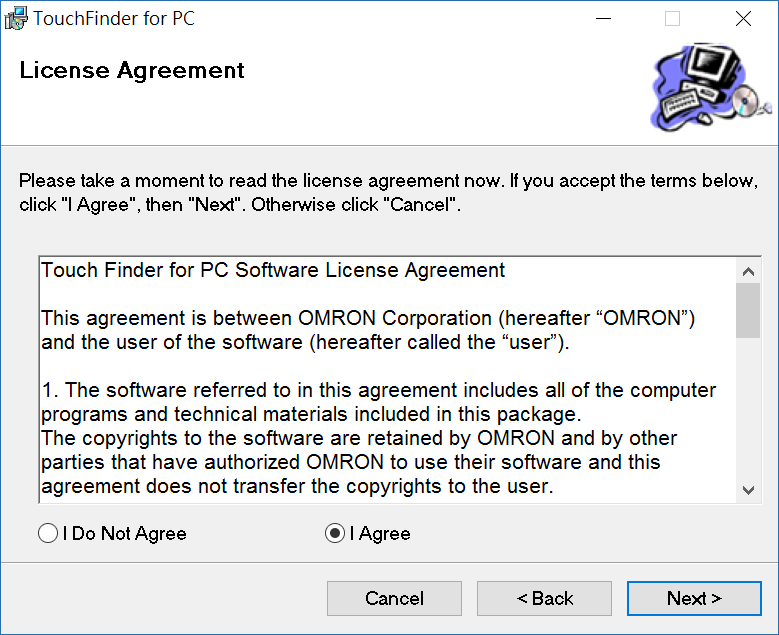Close the TouchFinder for PC installer
Viewport: 779px width, 635px height.
point(743,18)
